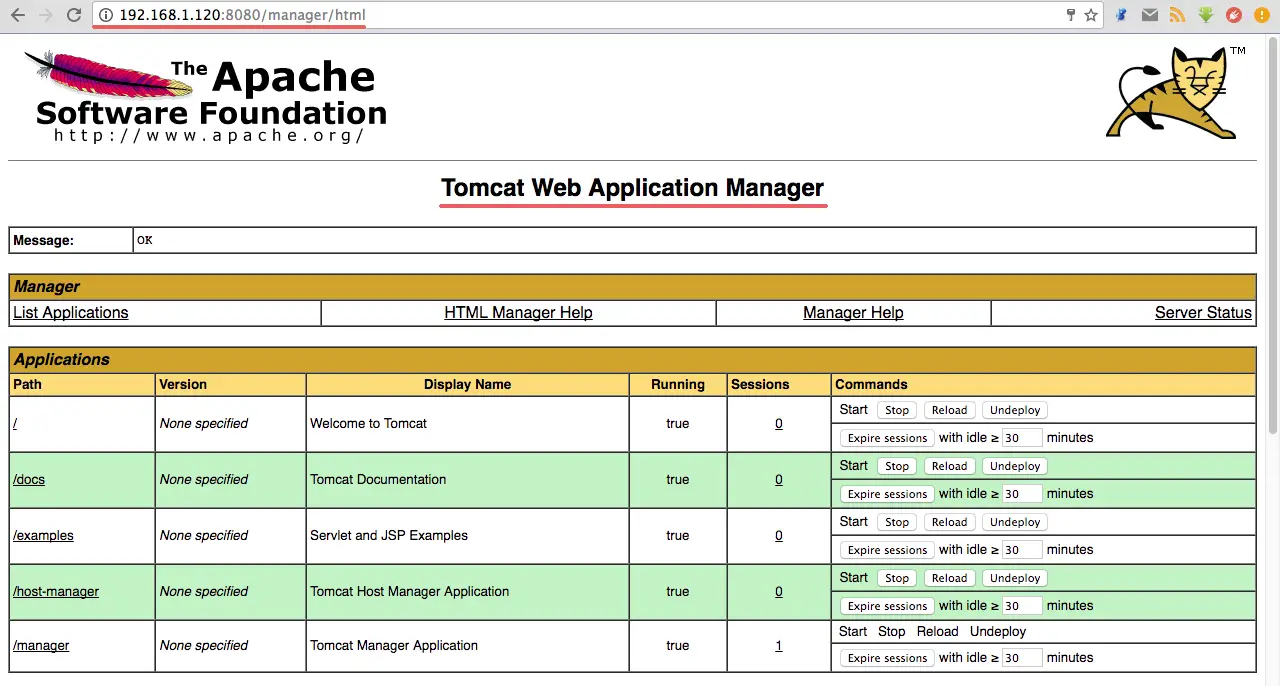Screen dimensions: 1280x686
Task: Stop the /examples application
Action: point(897,522)
